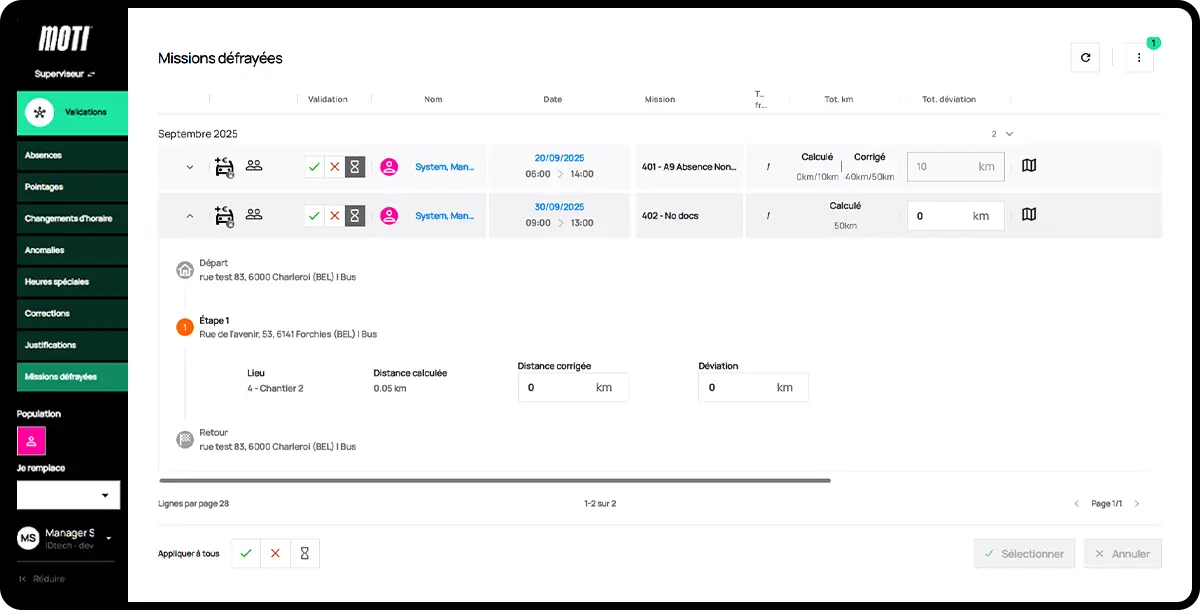The height and width of the screenshot is (610, 1200).
Task: Click the pink Population user icon
Action: coord(31,440)
